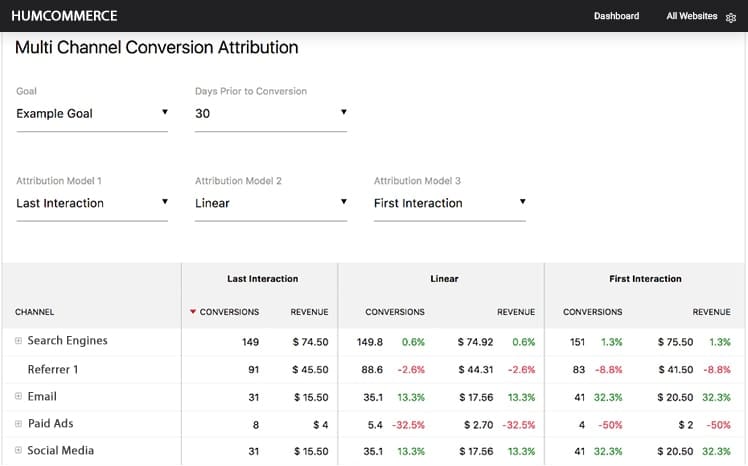Open the Days Prior to Conversion dropdown

pyautogui.click(x=270, y=114)
